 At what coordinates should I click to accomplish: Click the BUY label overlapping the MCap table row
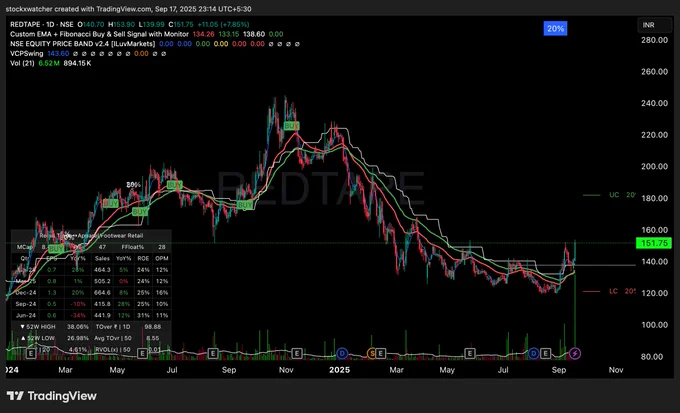[56, 249]
